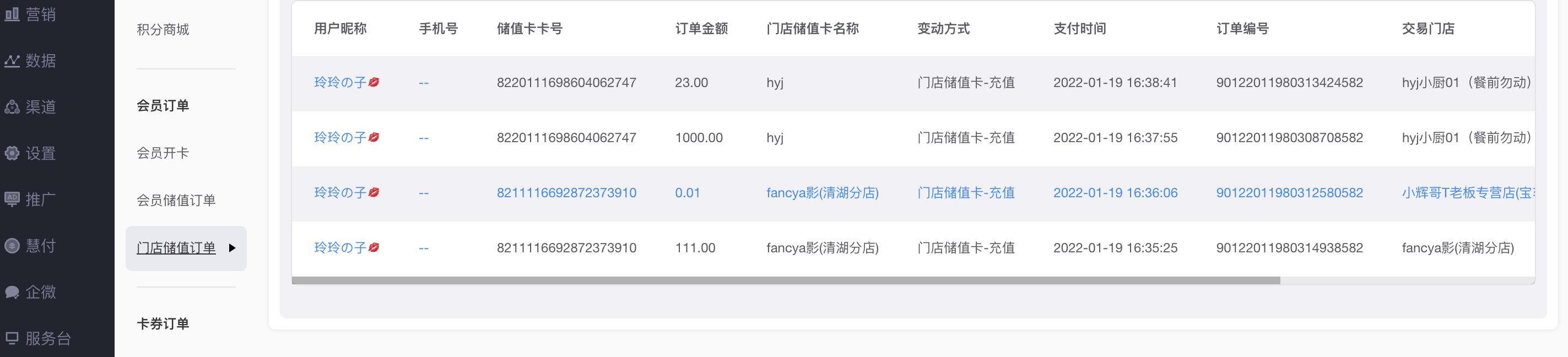Image resolution: width=1568 pixels, height=357 pixels.
Task: Click the horizontal table scrollbar
Action: click(786, 280)
